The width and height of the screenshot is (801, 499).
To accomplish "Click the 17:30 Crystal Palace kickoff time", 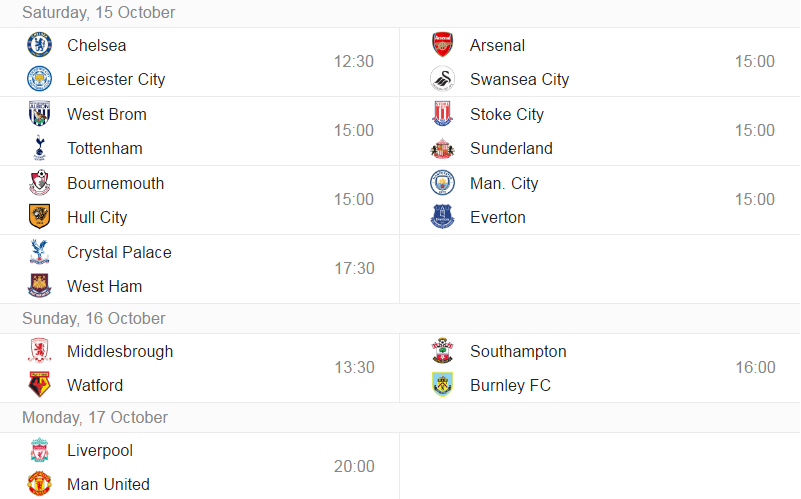I will 355,268.
